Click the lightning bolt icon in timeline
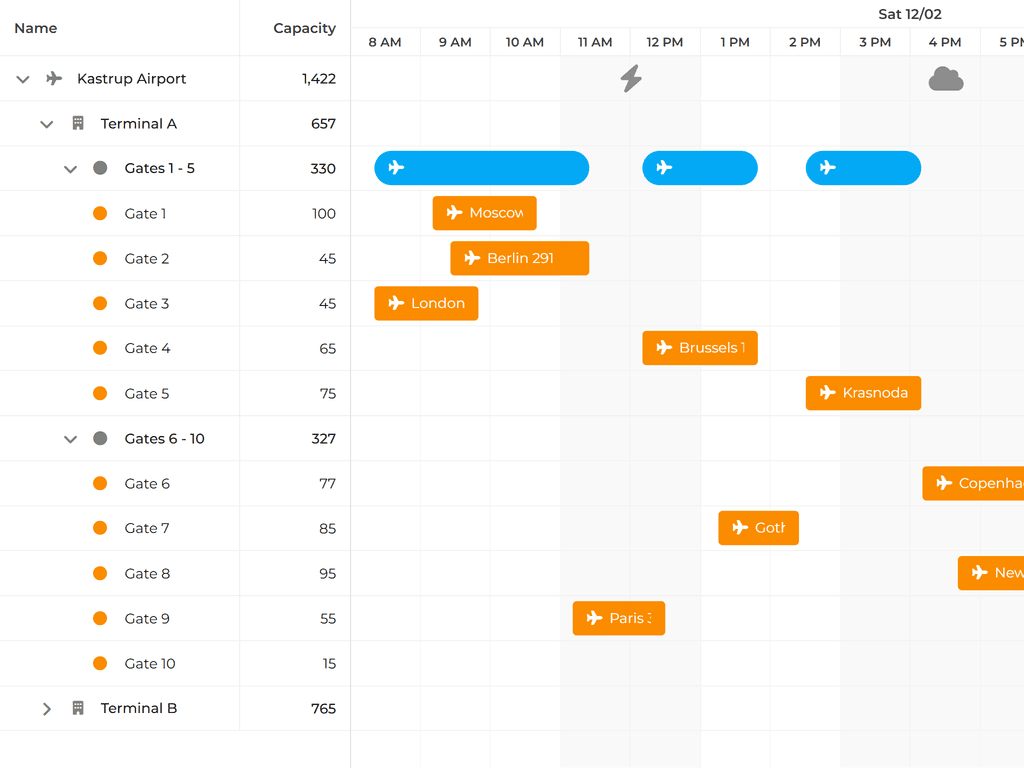Image resolution: width=1024 pixels, height=768 pixels. pos(631,78)
